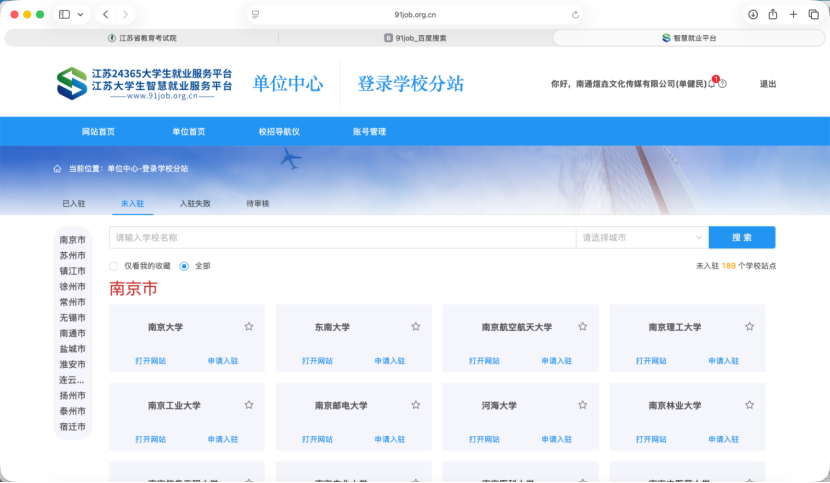Click the help question mark icon
Screen dimensions: 830x483
[723, 84]
